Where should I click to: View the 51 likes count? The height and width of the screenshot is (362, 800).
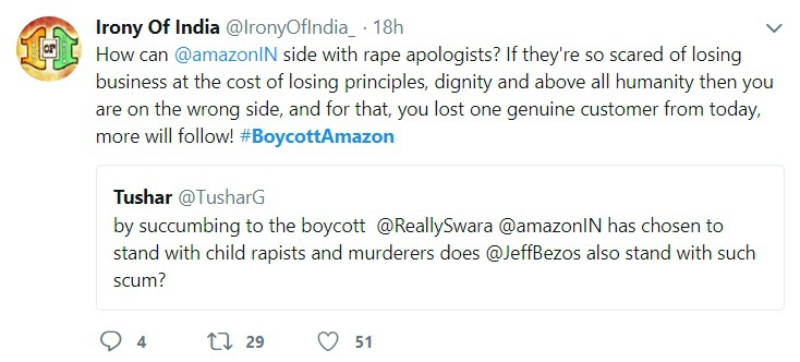363,342
